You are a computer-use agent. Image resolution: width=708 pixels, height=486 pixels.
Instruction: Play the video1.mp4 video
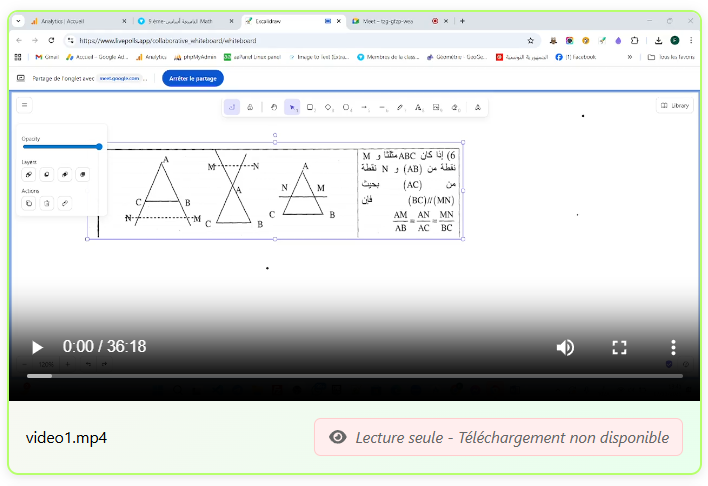point(37,347)
